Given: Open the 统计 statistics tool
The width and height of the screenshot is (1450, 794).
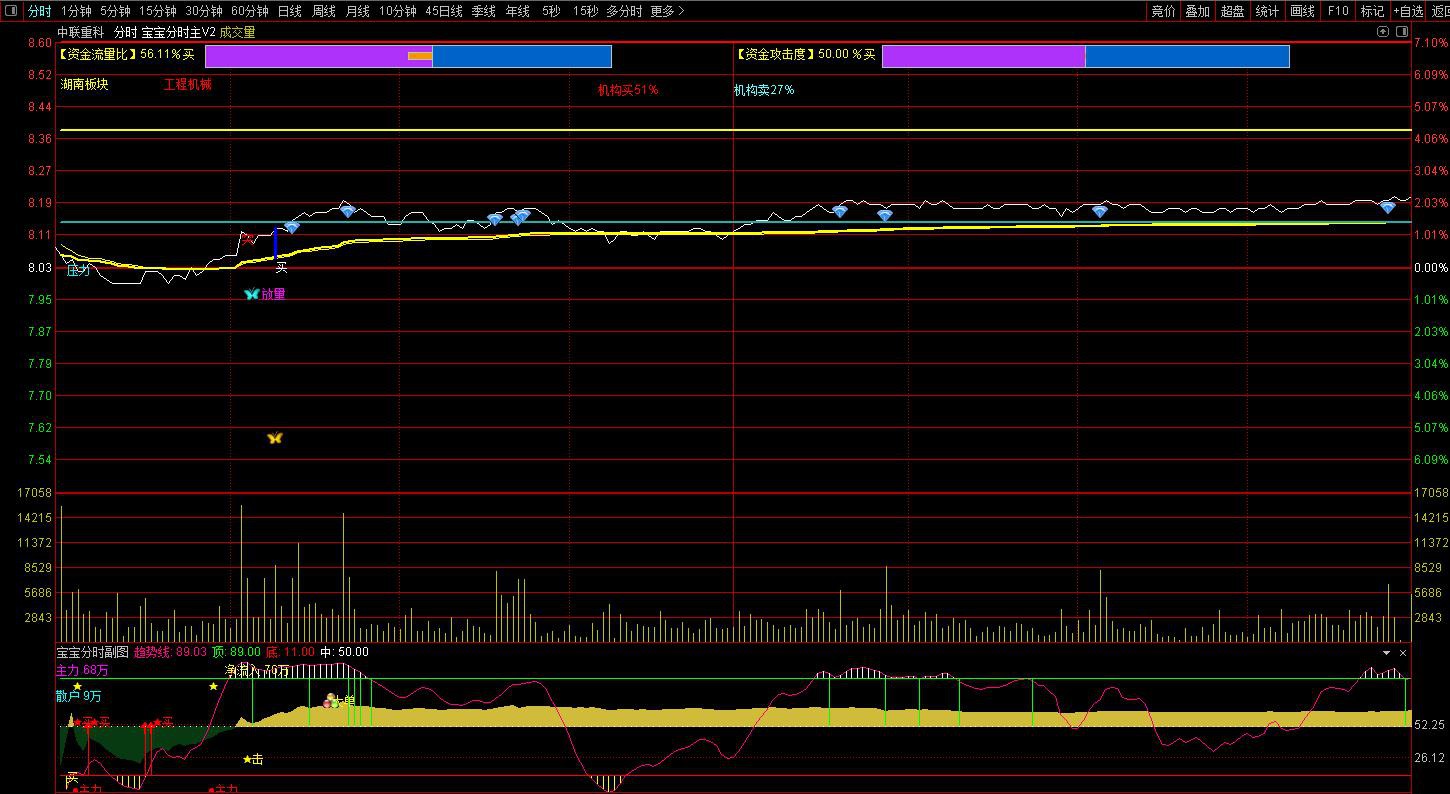Looking at the screenshot, I should pyautogui.click(x=1267, y=11).
